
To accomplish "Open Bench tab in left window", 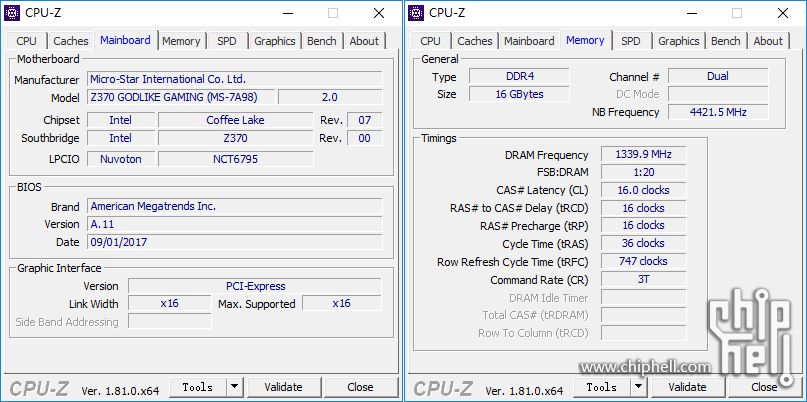I will pos(322,41).
